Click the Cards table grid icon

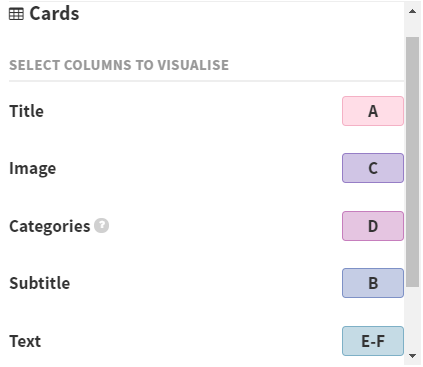click(x=16, y=14)
